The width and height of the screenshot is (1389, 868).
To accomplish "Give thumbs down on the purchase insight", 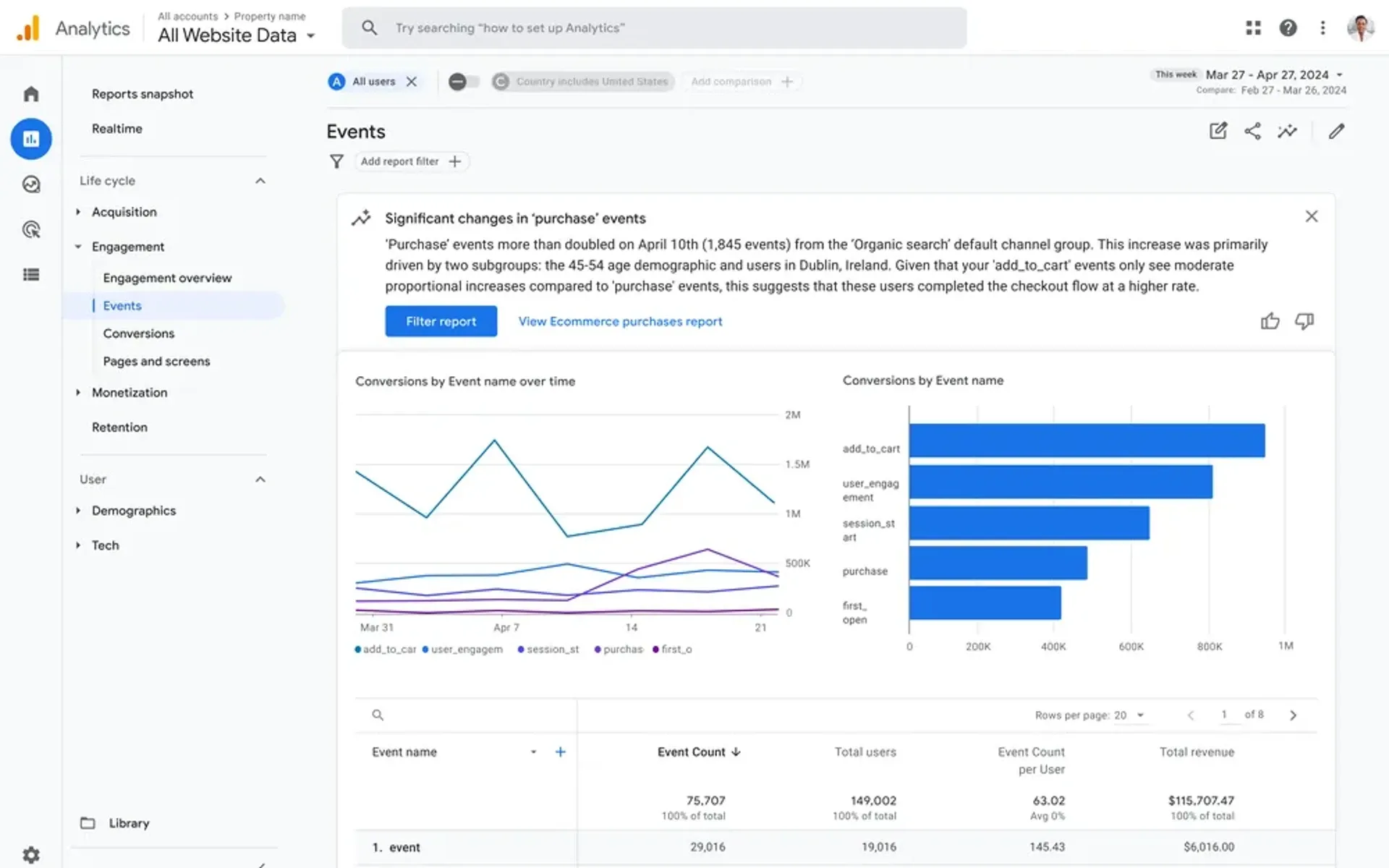I will pos(1305,321).
